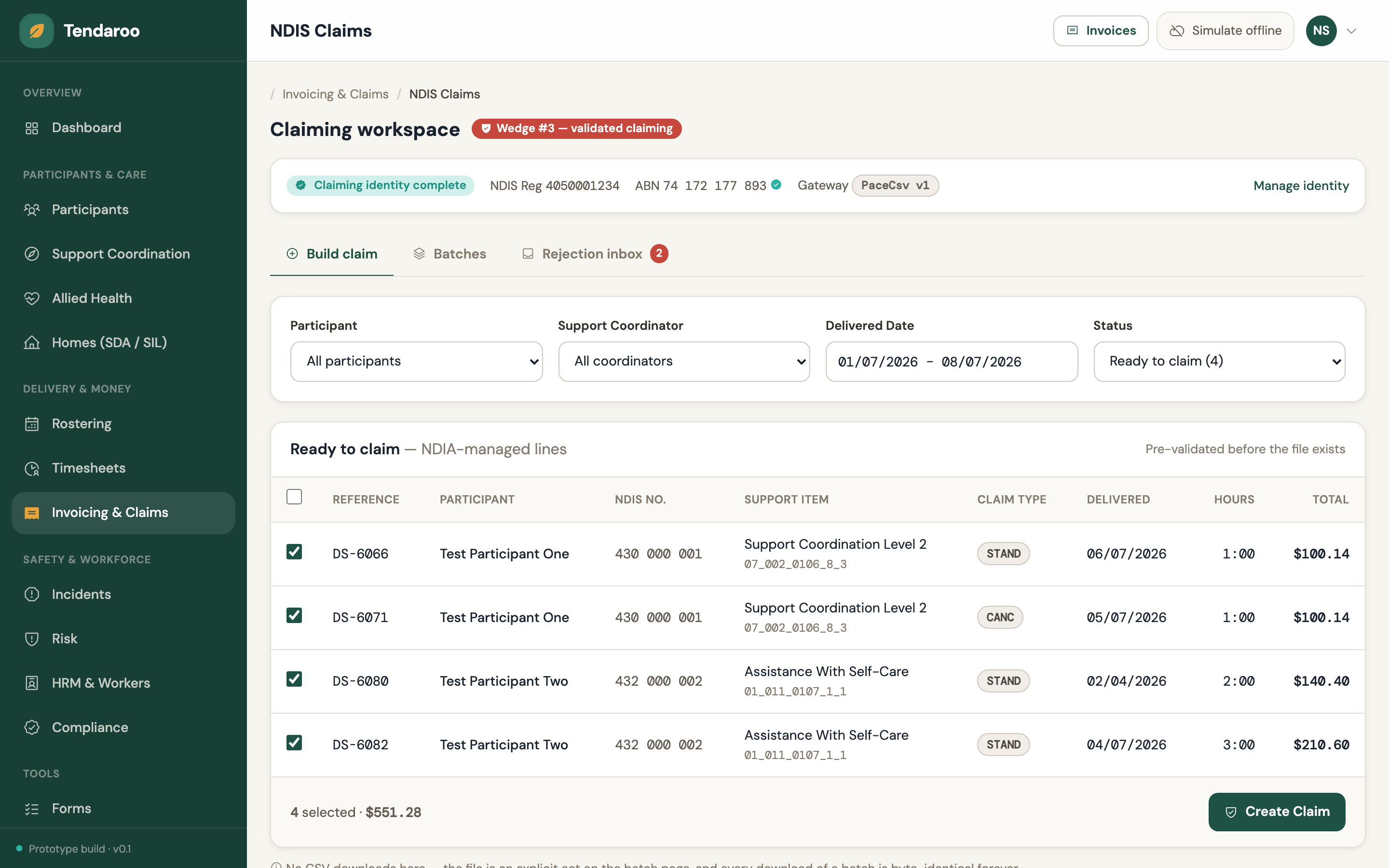Click the Invoices button

[1100, 30]
